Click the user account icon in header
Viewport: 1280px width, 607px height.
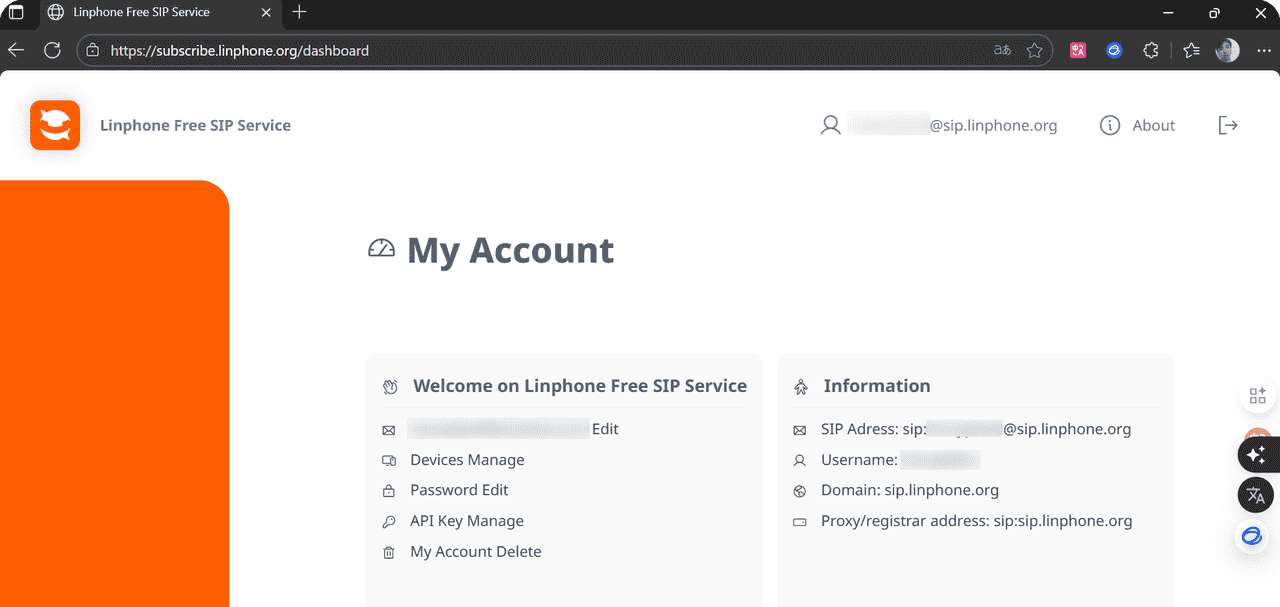830,125
